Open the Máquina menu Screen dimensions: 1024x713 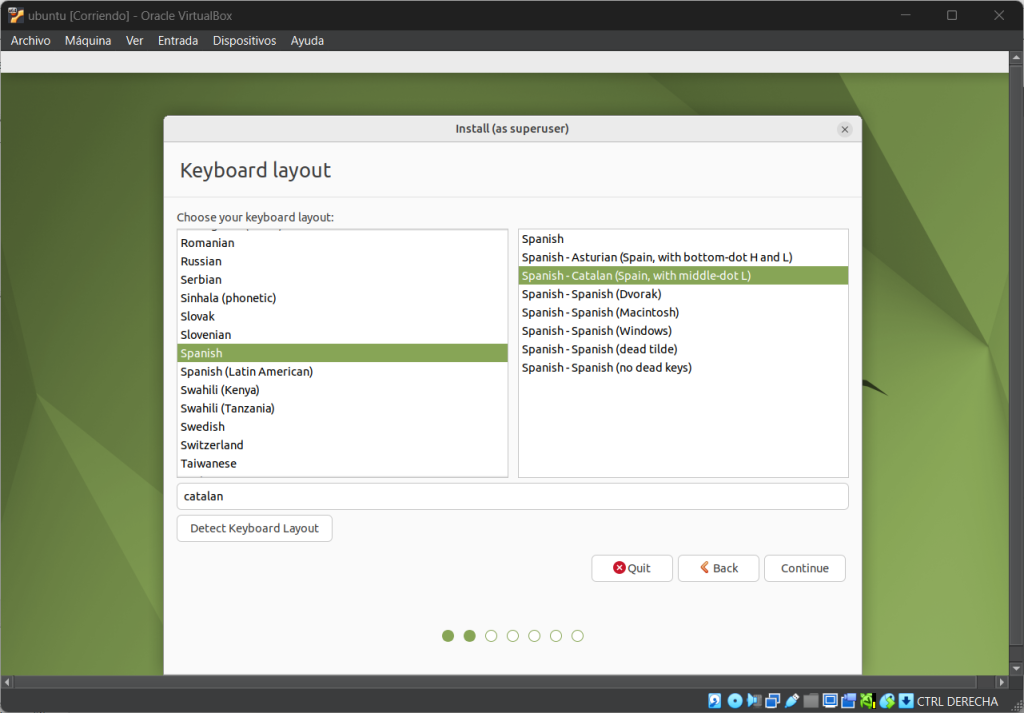pos(88,41)
